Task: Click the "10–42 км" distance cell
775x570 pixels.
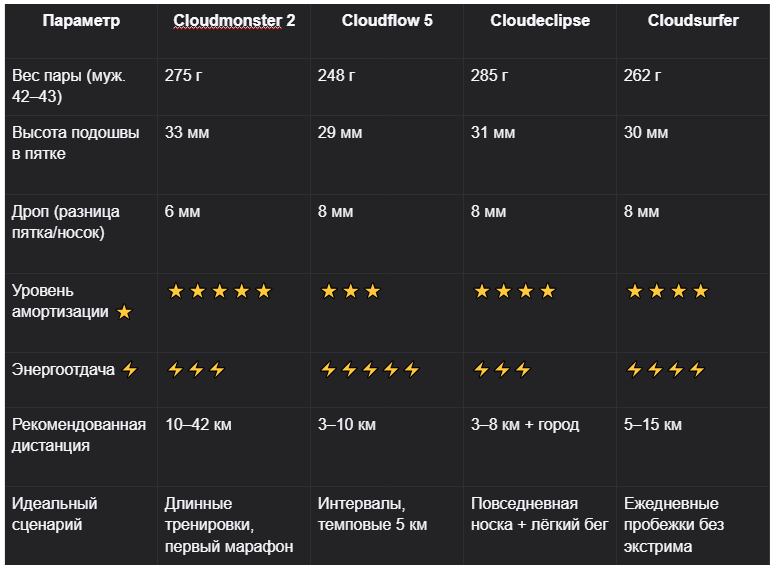Action: [x=198, y=424]
